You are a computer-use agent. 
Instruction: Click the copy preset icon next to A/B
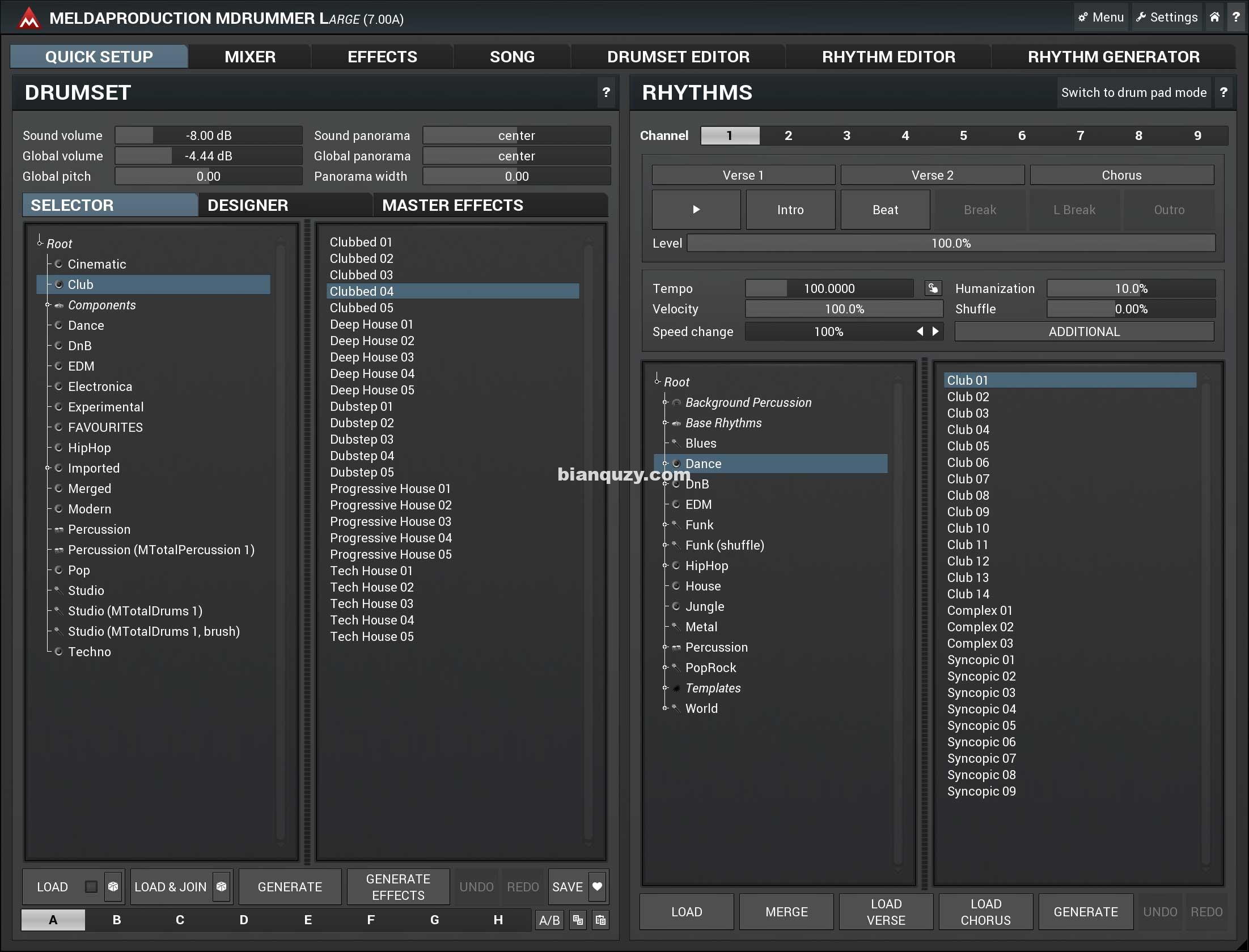[577, 920]
